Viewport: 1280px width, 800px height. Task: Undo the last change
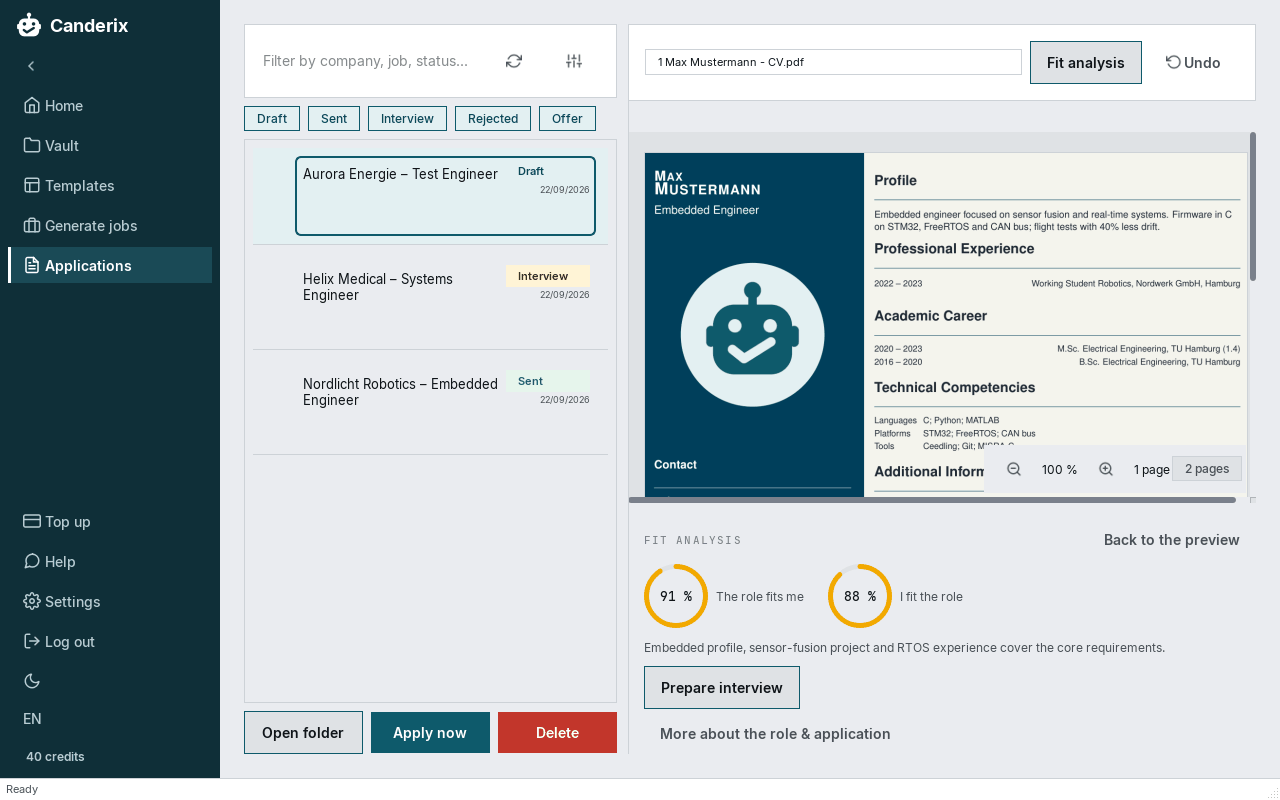tap(1193, 62)
